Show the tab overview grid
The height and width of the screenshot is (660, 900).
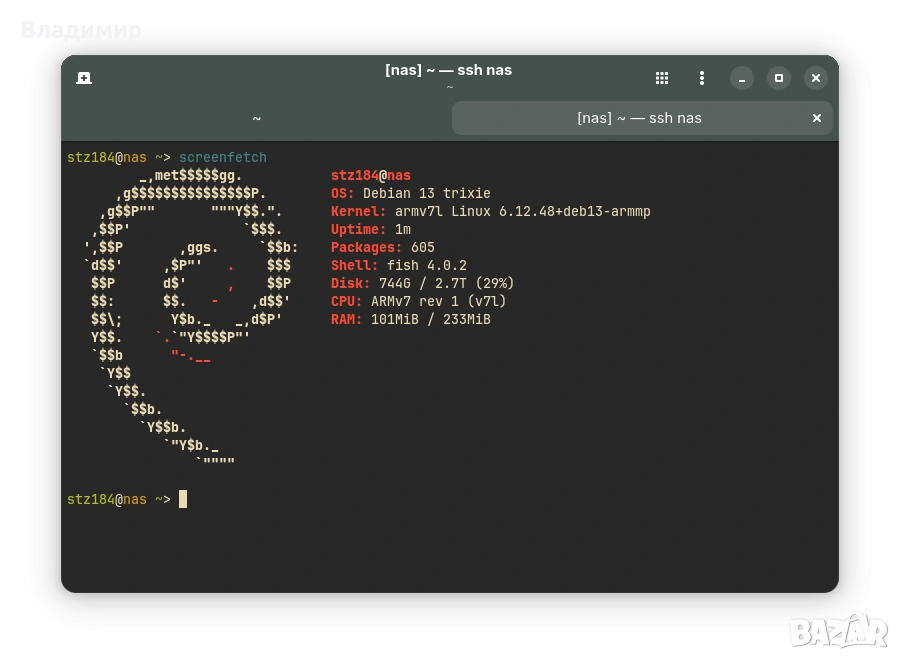pos(661,78)
